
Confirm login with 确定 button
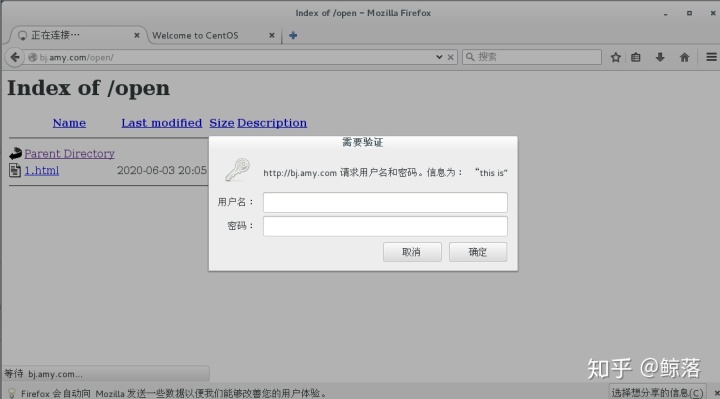[478, 252]
